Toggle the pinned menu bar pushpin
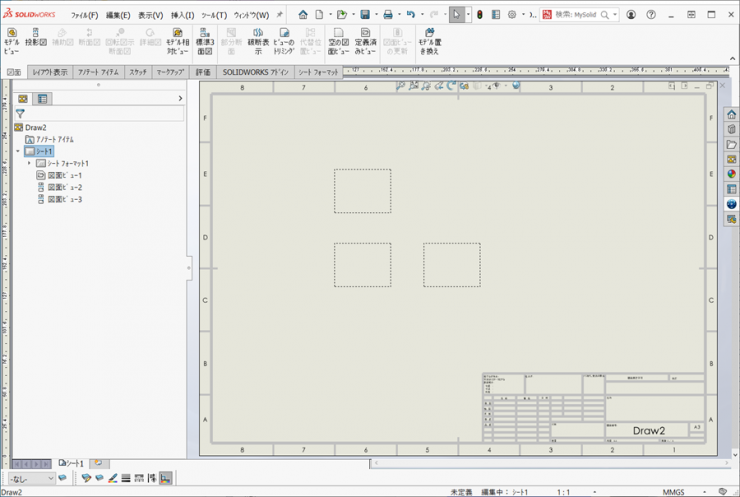Viewport: 740px width, 497px height. click(x=279, y=15)
